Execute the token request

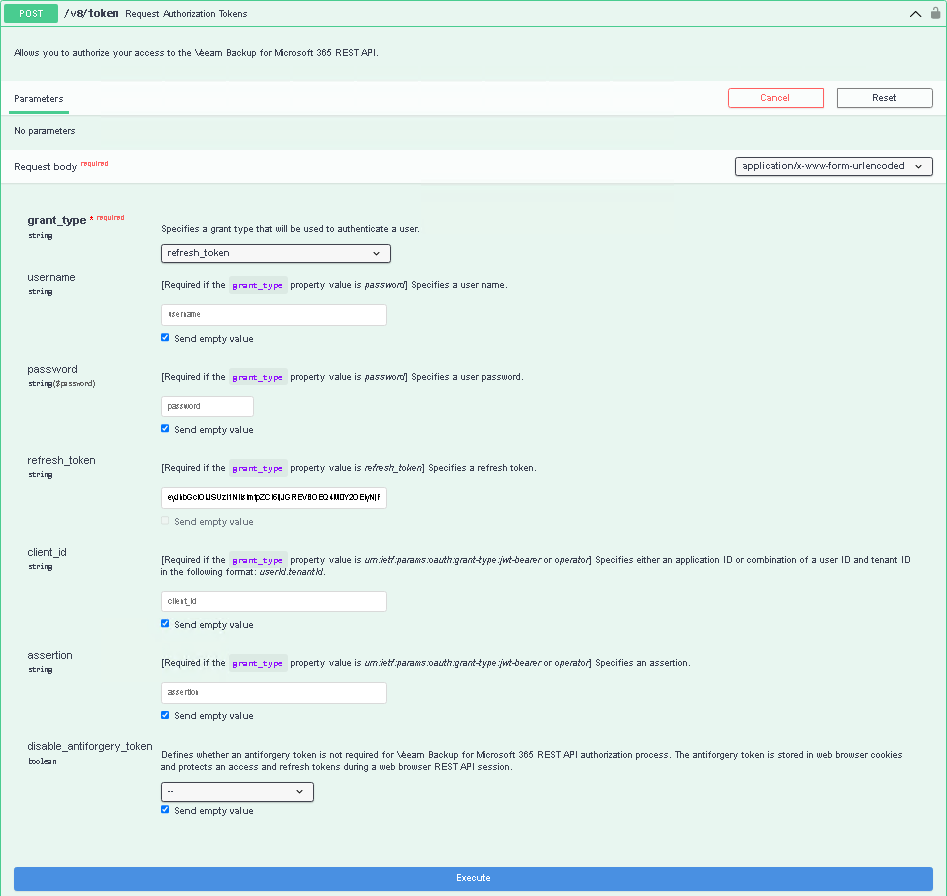click(x=473, y=878)
